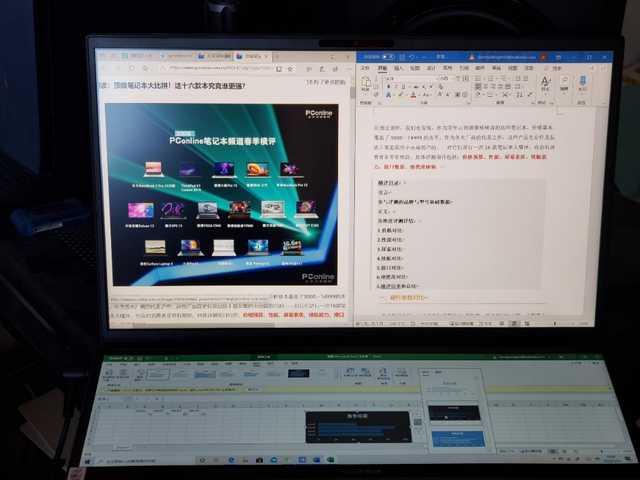Click the Bullets list icon in Word
This screenshot has width=640, height=480.
(478, 78)
